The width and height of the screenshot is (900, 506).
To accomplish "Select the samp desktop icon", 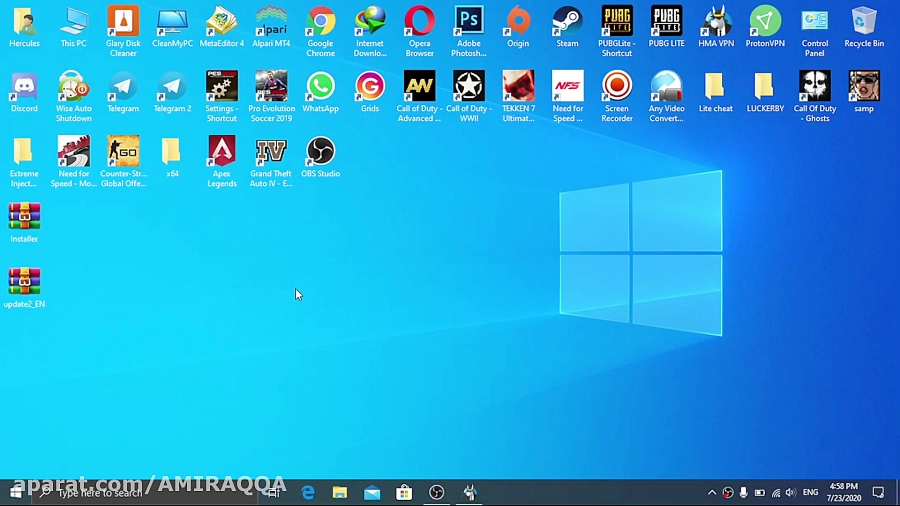I will 864,92.
